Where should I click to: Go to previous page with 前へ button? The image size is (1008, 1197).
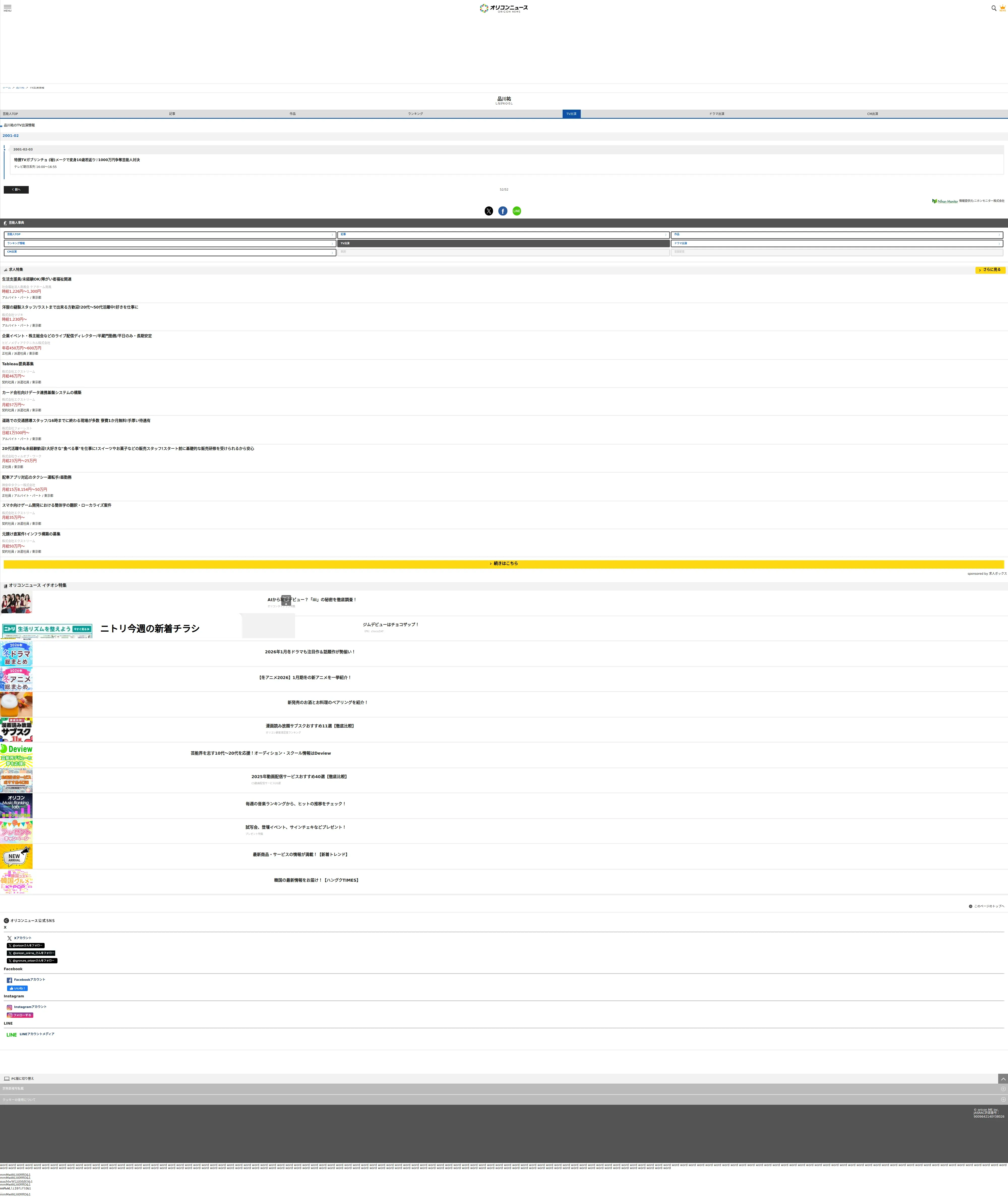16,190
